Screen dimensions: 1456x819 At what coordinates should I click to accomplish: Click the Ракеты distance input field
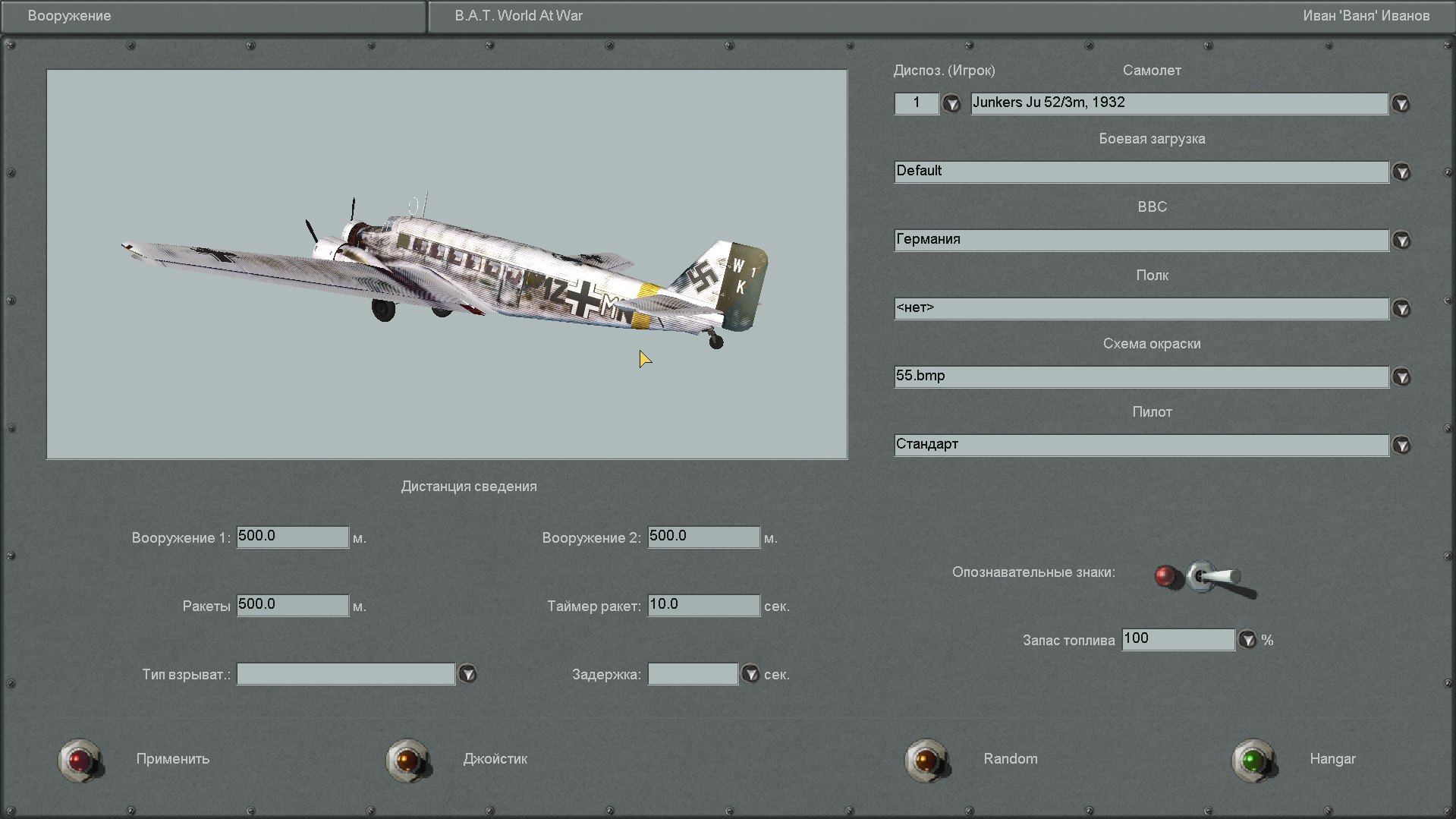pos(293,605)
